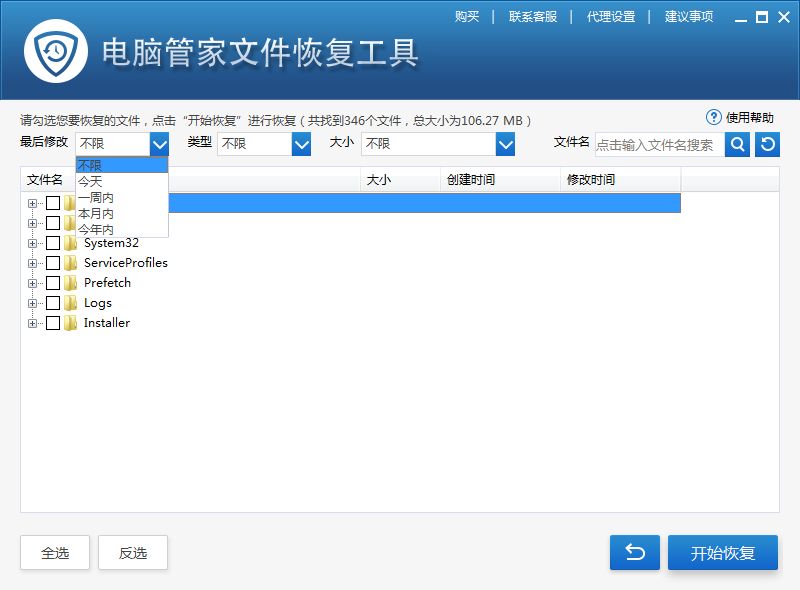
Task: Select 不限 in dropdown list
Action: point(121,165)
